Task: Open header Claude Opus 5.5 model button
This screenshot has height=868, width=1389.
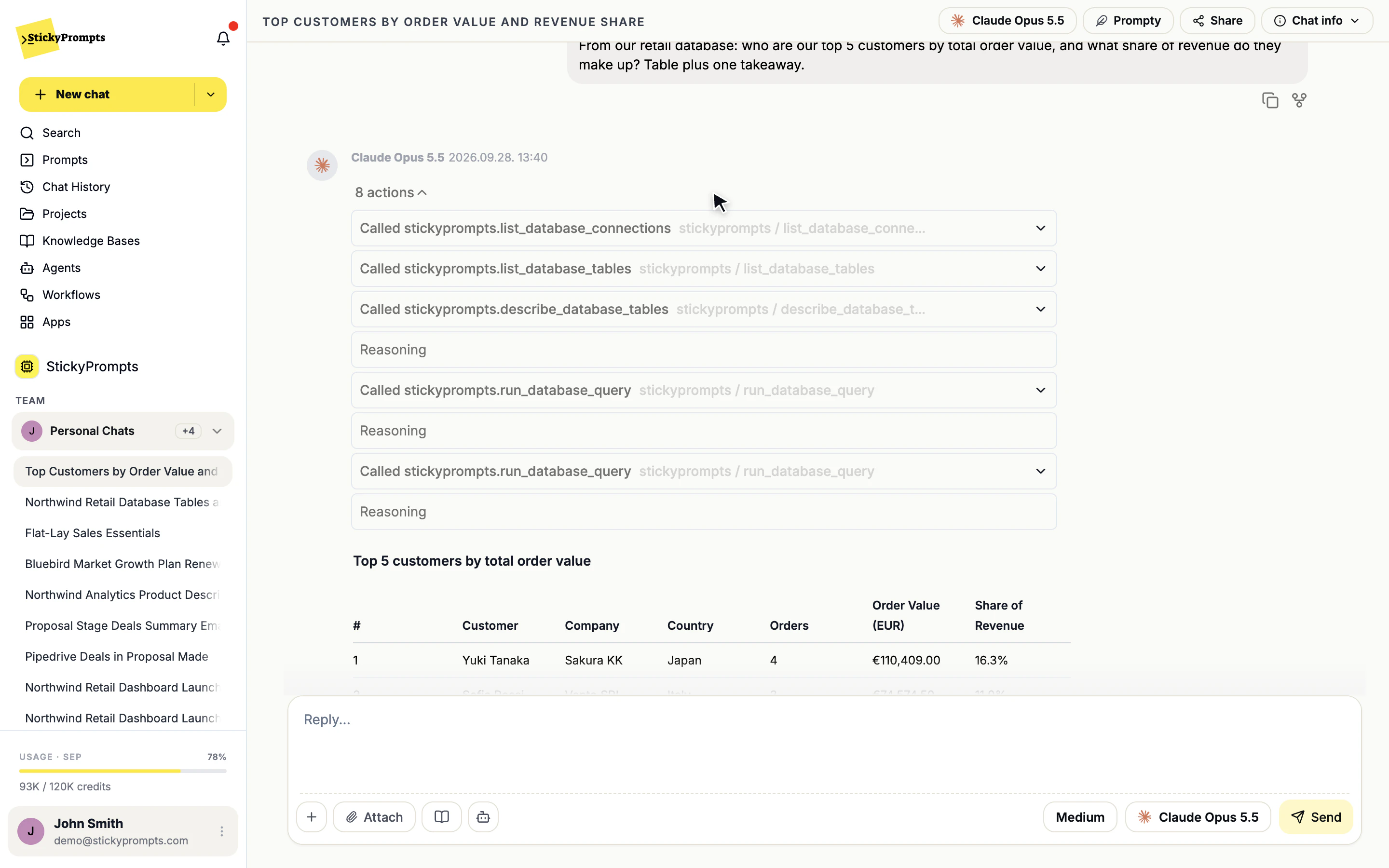Action: click(x=1008, y=21)
